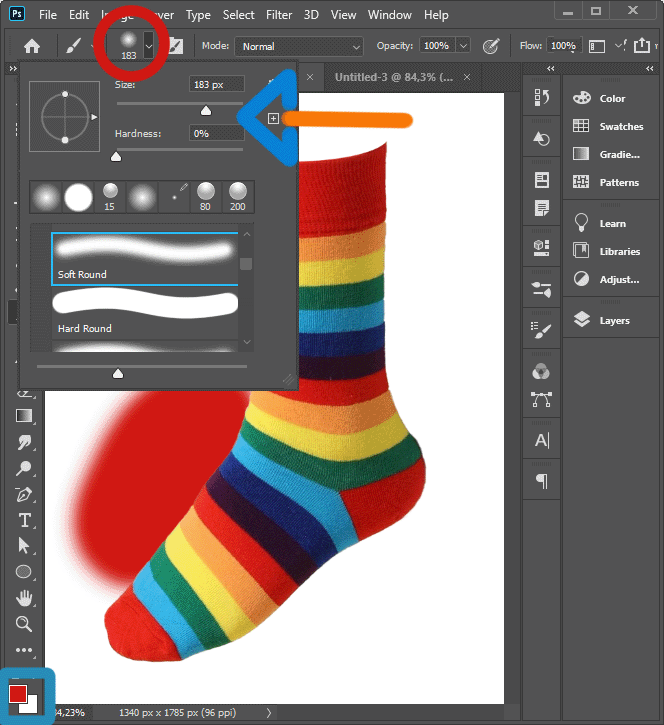
Task: Click the Hardness slider handle
Action: coord(116,157)
